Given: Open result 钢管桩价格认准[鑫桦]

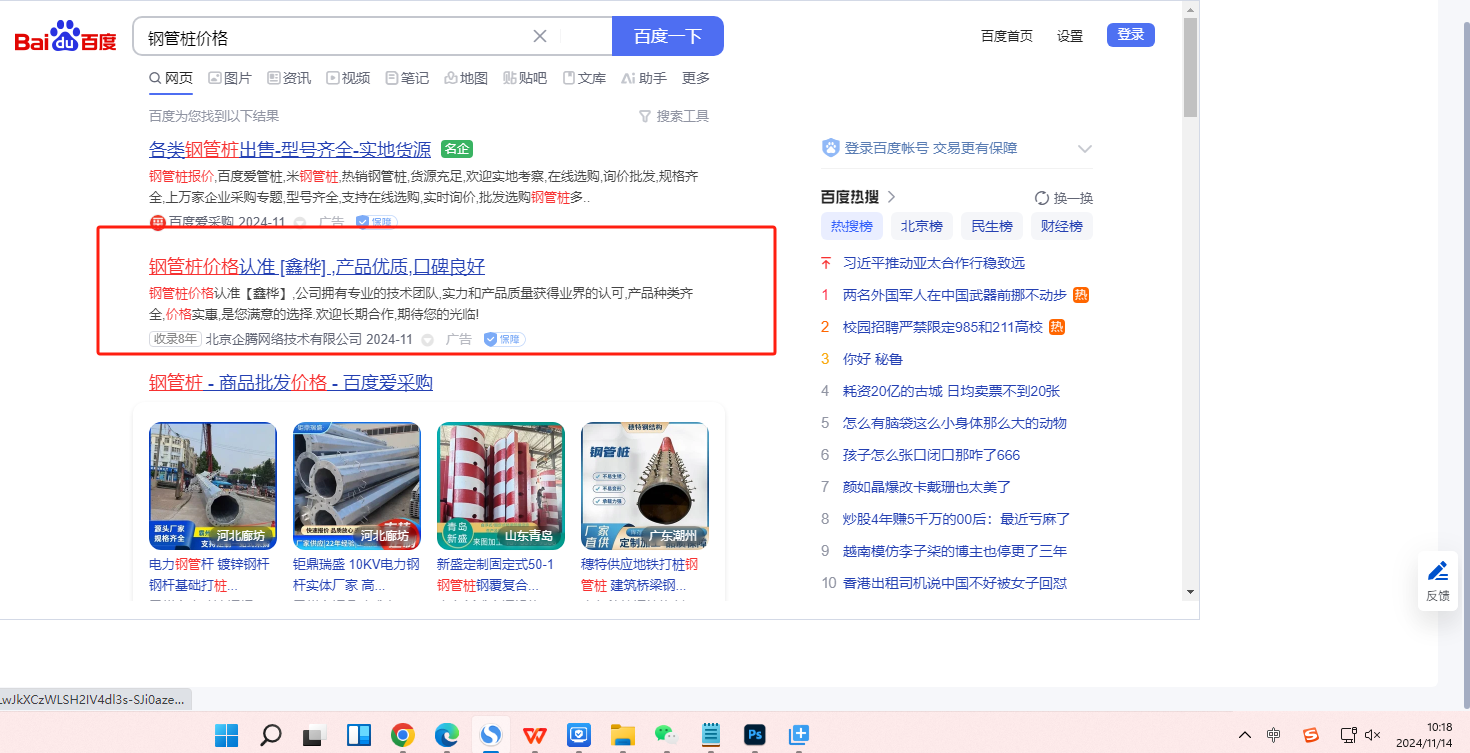Looking at the screenshot, I should (317, 267).
